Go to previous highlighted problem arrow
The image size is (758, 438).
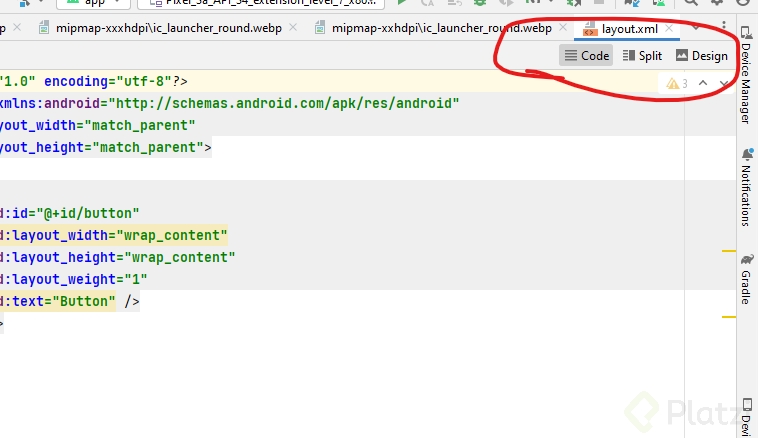coord(703,83)
